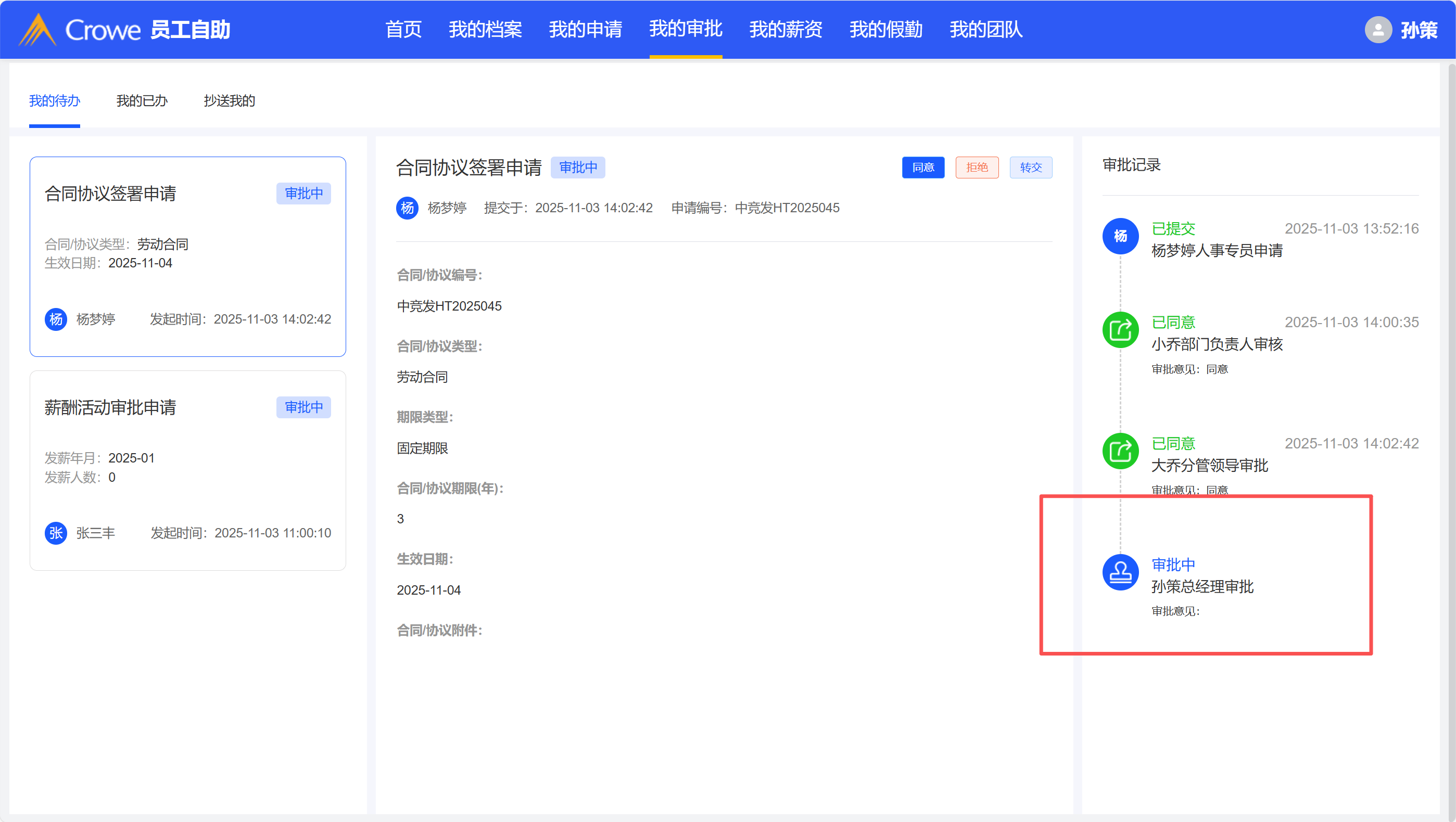
Task: Select the 薪酬活动审批申请 card
Action: point(187,470)
